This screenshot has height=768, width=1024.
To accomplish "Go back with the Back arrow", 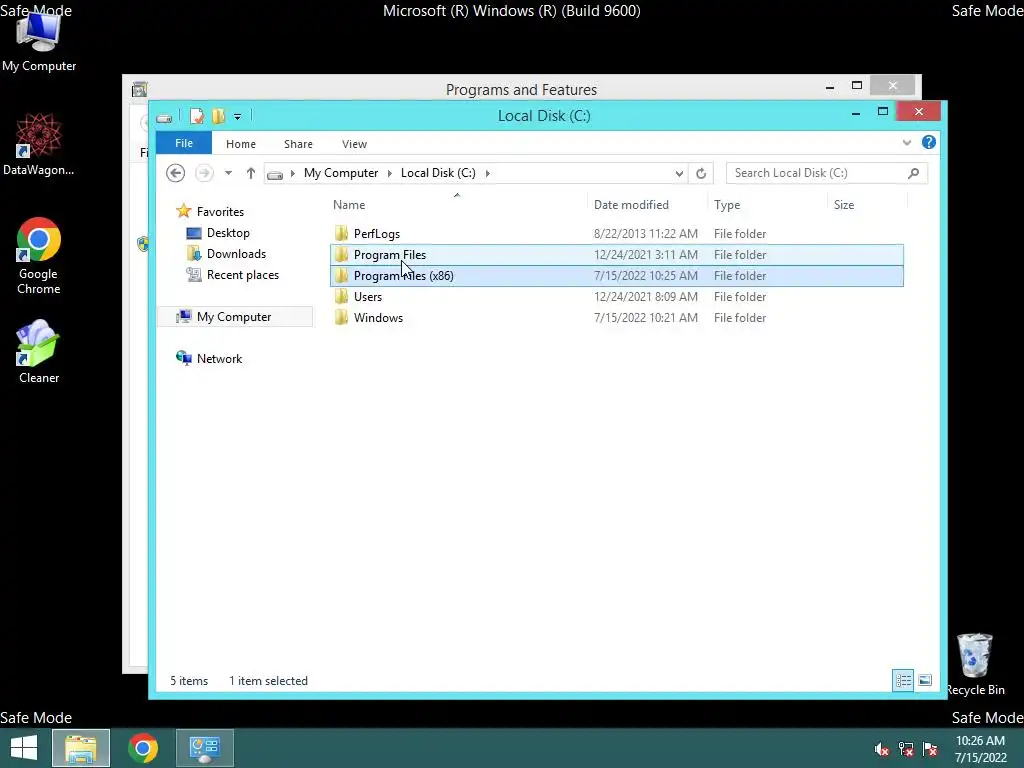I will coord(176,173).
